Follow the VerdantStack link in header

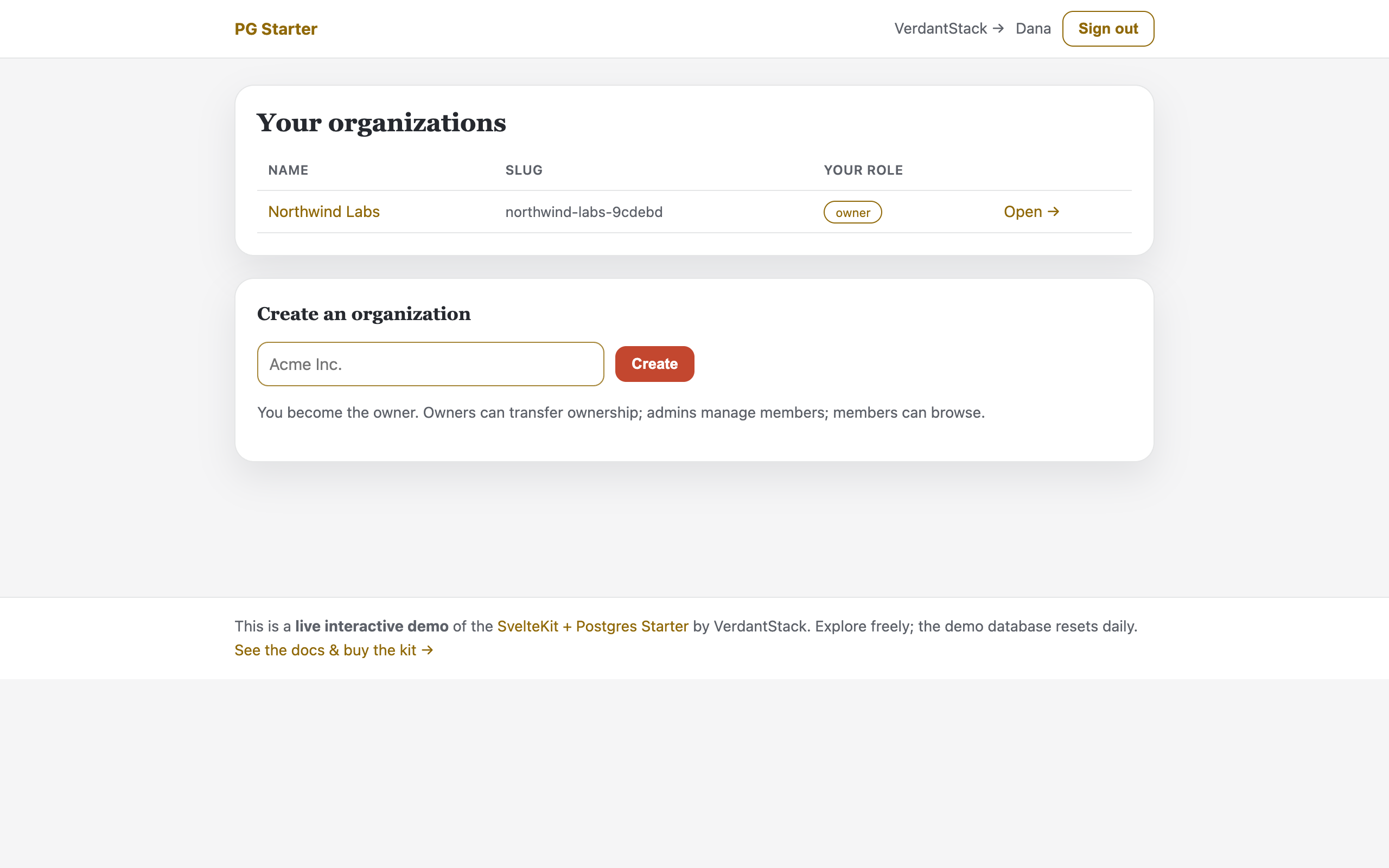pos(949,29)
